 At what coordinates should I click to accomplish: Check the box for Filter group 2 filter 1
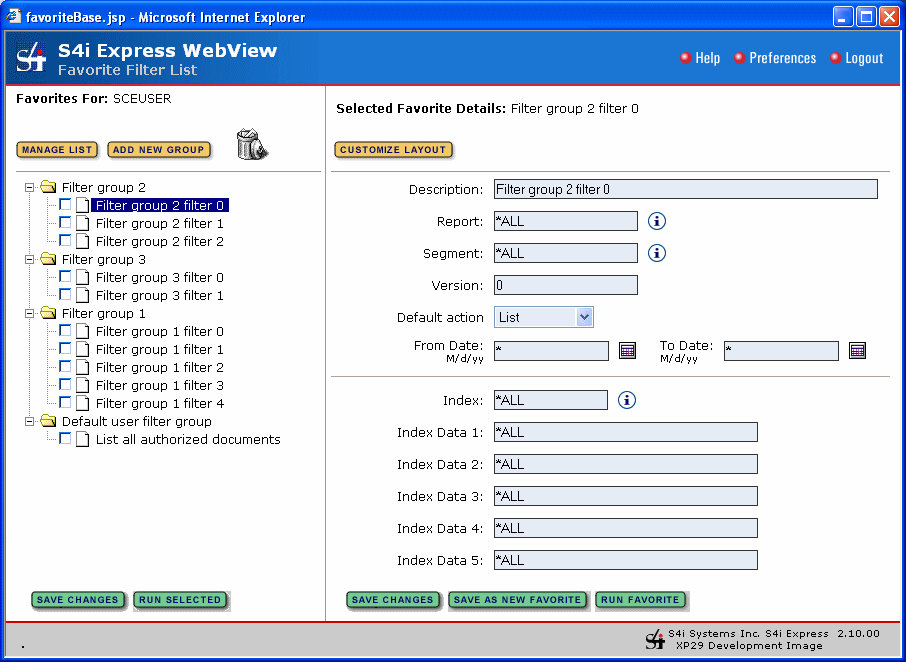click(x=65, y=222)
